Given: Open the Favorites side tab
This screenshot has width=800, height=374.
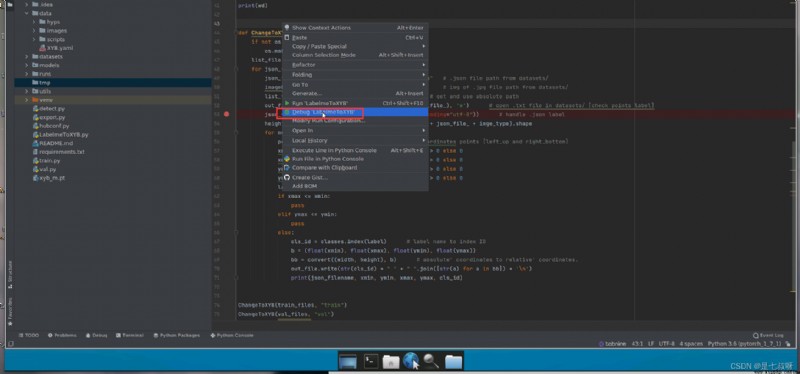Looking at the screenshot, I should [x=10, y=312].
